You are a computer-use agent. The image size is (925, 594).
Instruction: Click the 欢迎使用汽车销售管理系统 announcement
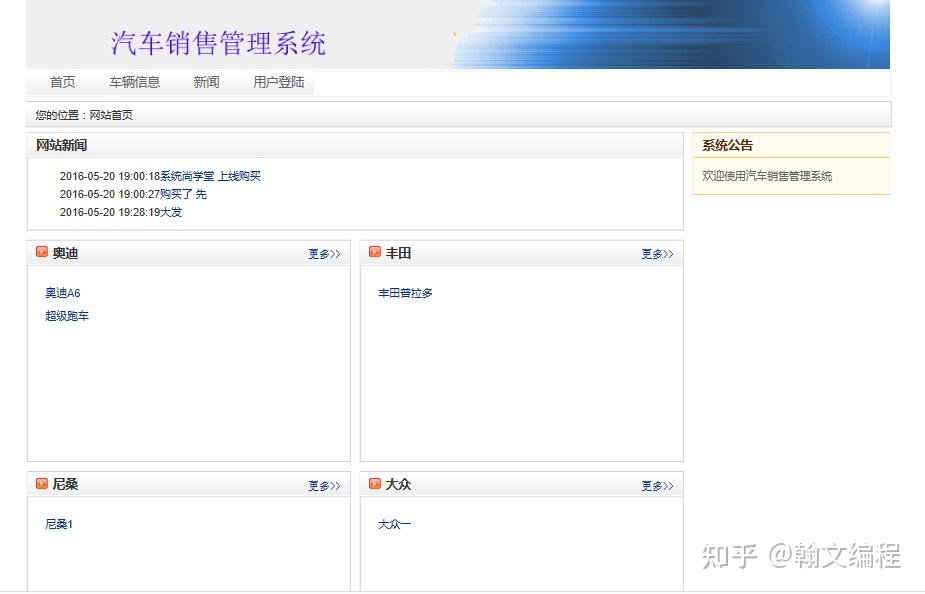[x=768, y=175]
